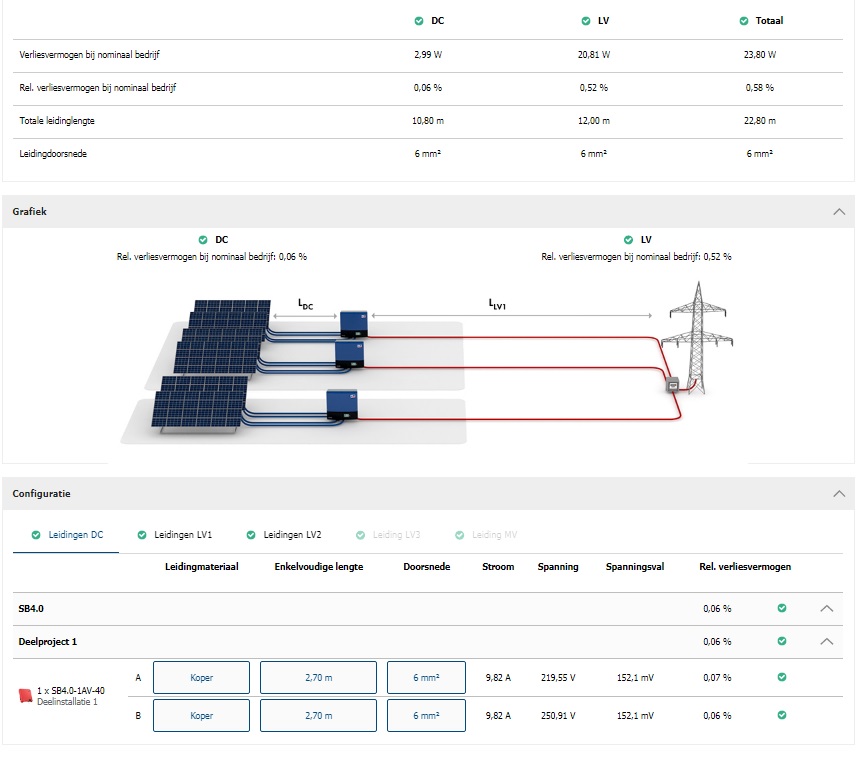Click the green check icon next to Totaal header
The height and width of the screenshot is (757, 867).
tap(744, 21)
